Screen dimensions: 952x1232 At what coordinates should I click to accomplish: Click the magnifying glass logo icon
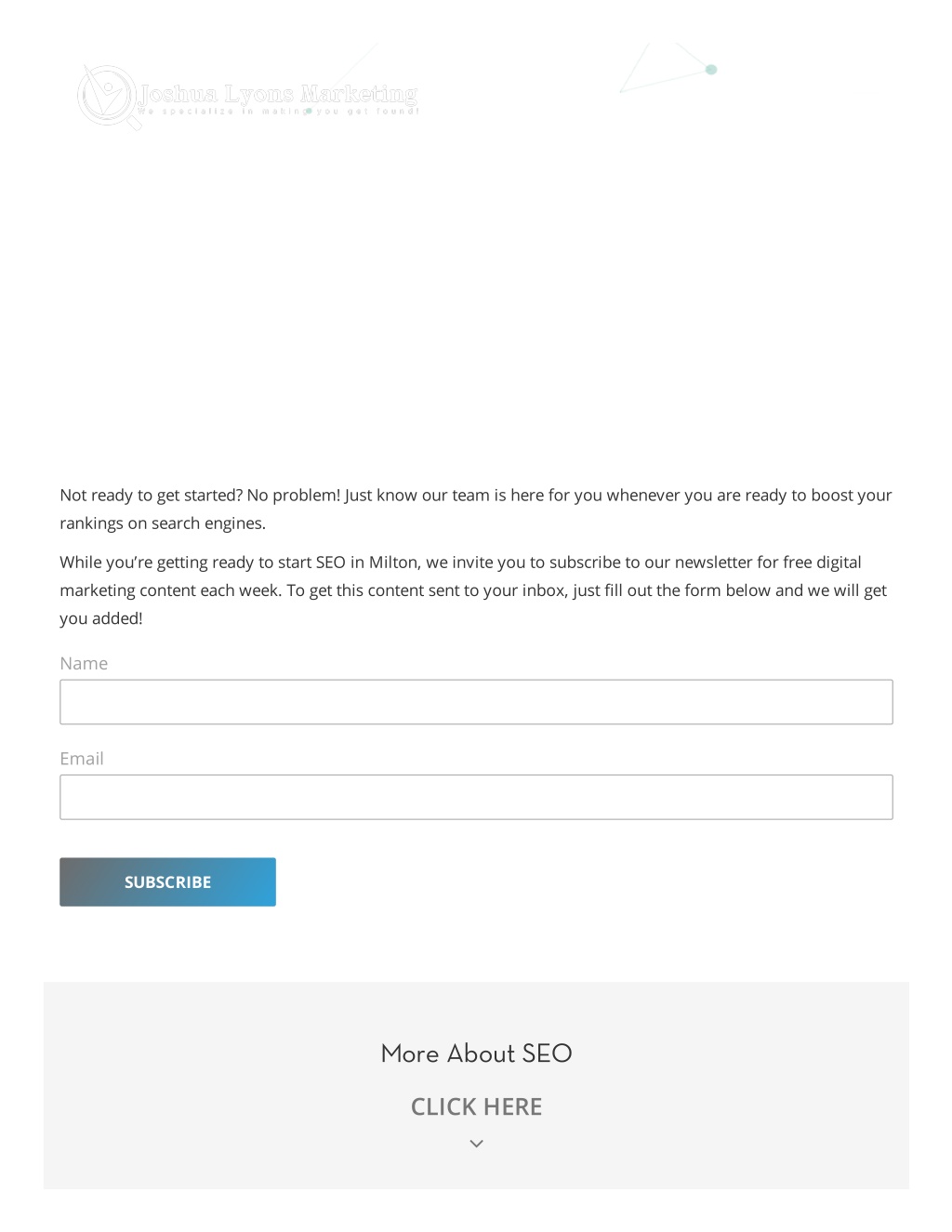(109, 96)
